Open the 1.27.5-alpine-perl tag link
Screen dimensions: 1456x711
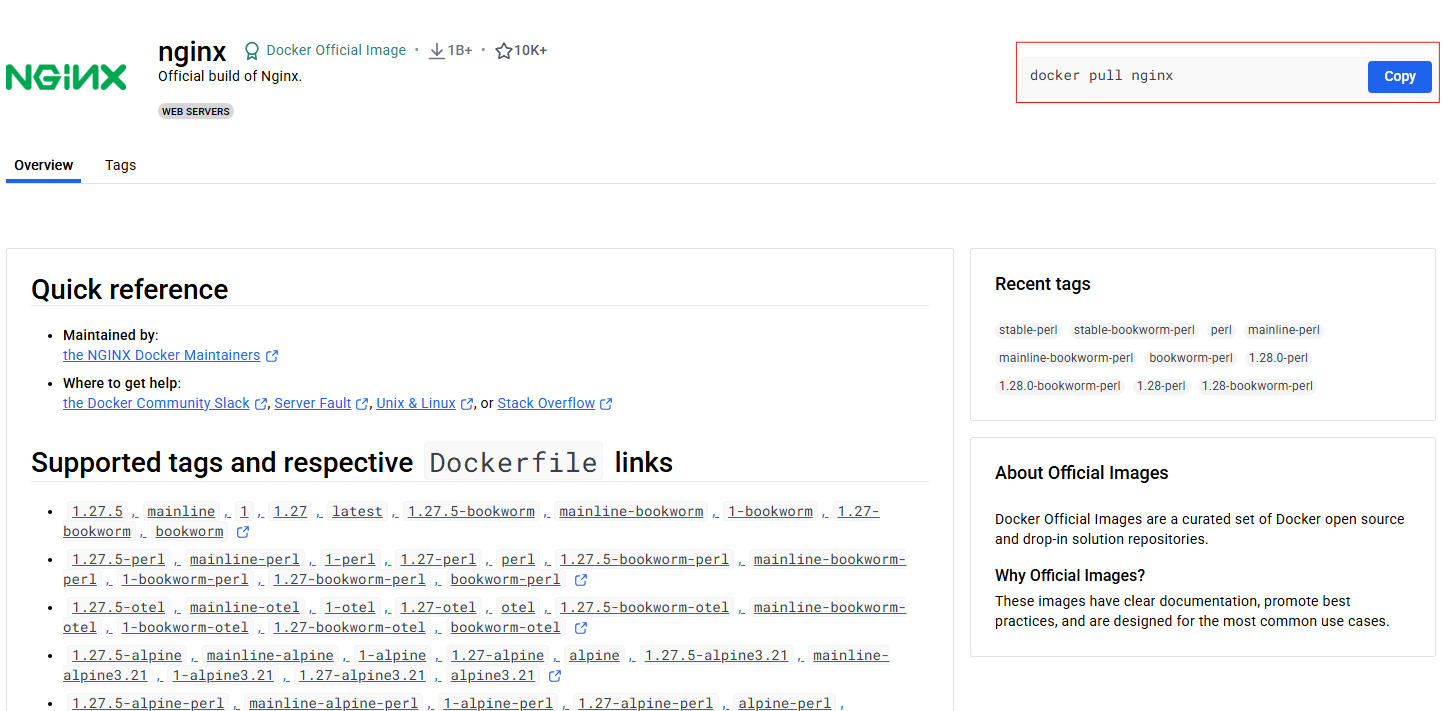pyautogui.click(x=148, y=704)
